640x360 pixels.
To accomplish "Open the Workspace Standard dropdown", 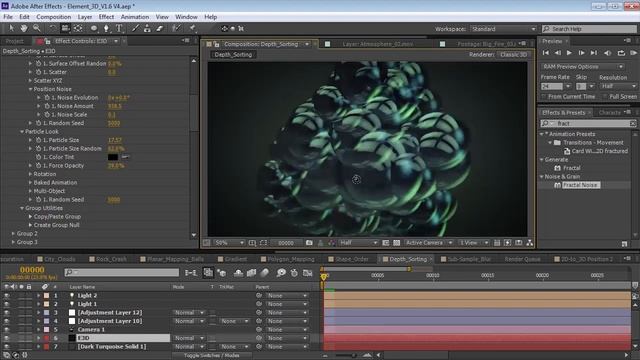I will [x=503, y=29].
